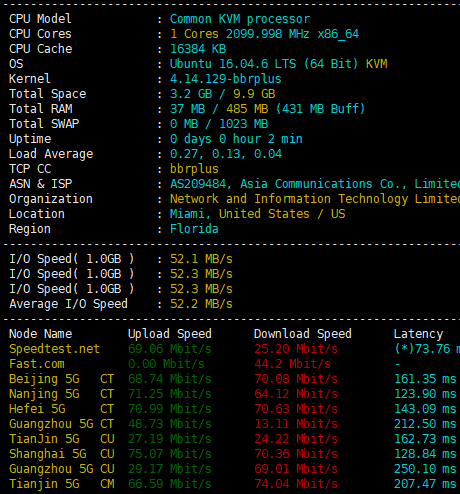Click Guangzhou CT download '13.11 Mbit/s'

click(x=296, y=424)
